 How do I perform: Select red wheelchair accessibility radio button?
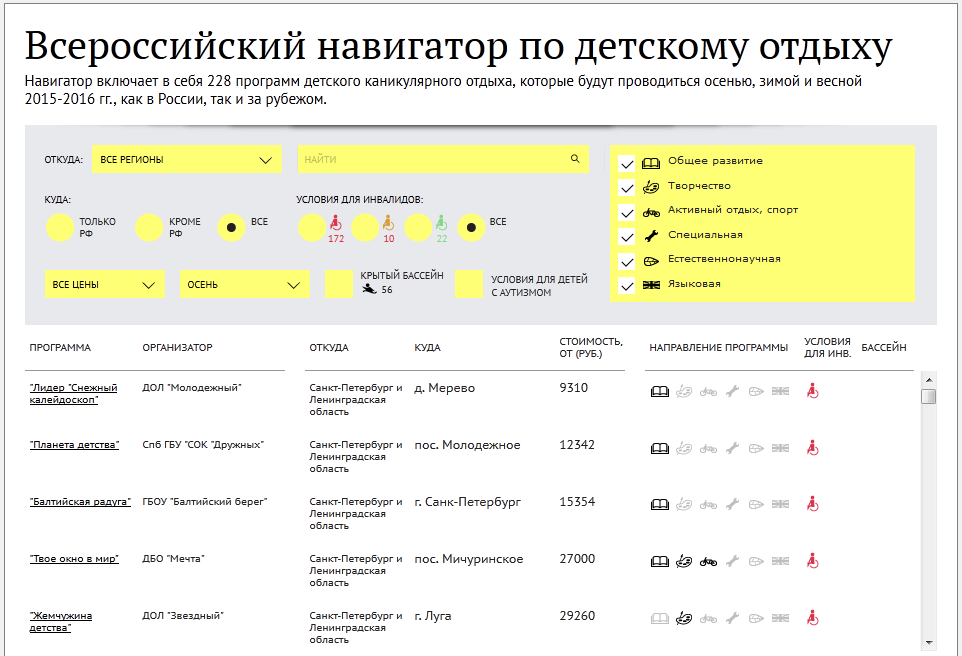312,228
